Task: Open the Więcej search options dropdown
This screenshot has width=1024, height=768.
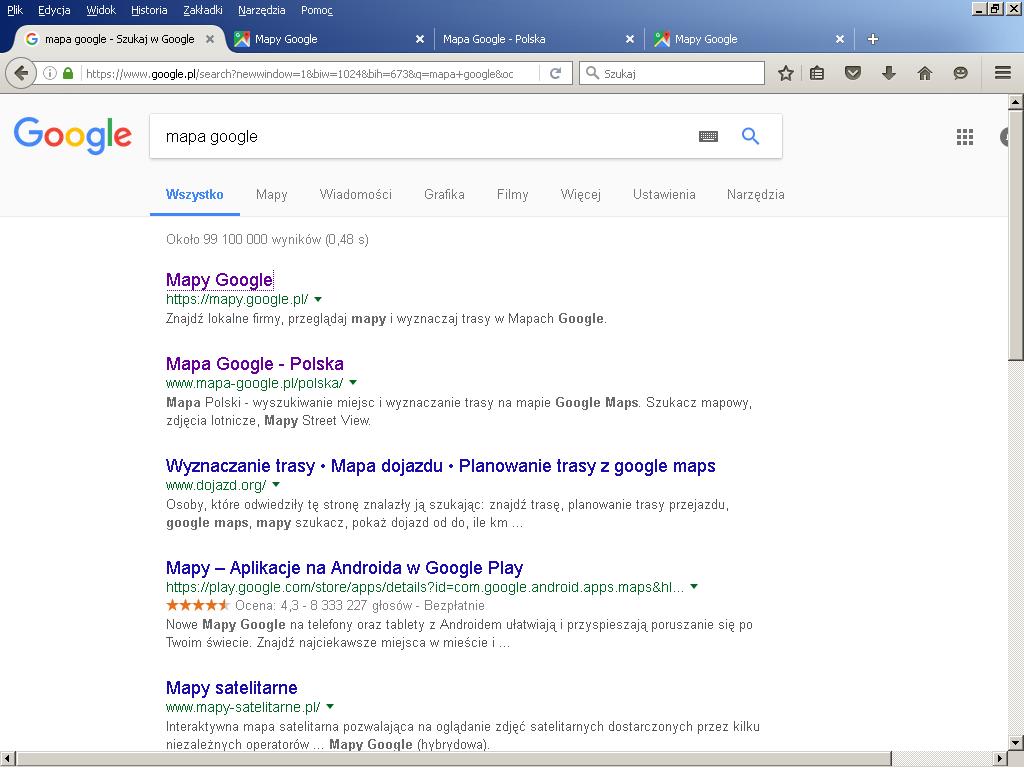Action: (x=581, y=195)
